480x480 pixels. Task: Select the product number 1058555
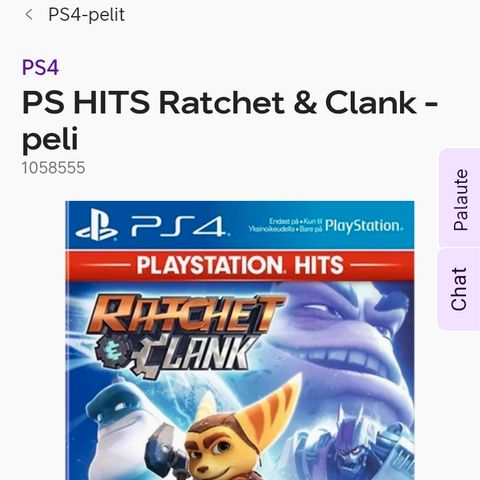pyautogui.click(x=53, y=168)
